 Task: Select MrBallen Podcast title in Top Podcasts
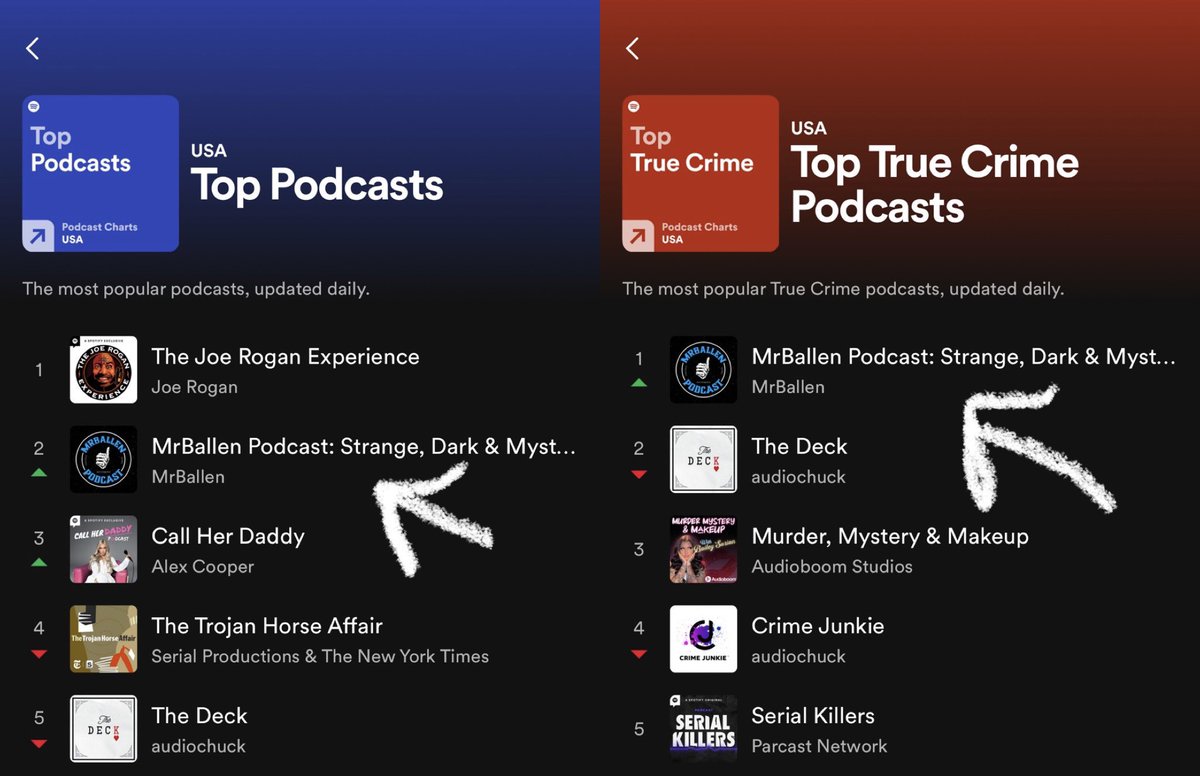pos(364,446)
